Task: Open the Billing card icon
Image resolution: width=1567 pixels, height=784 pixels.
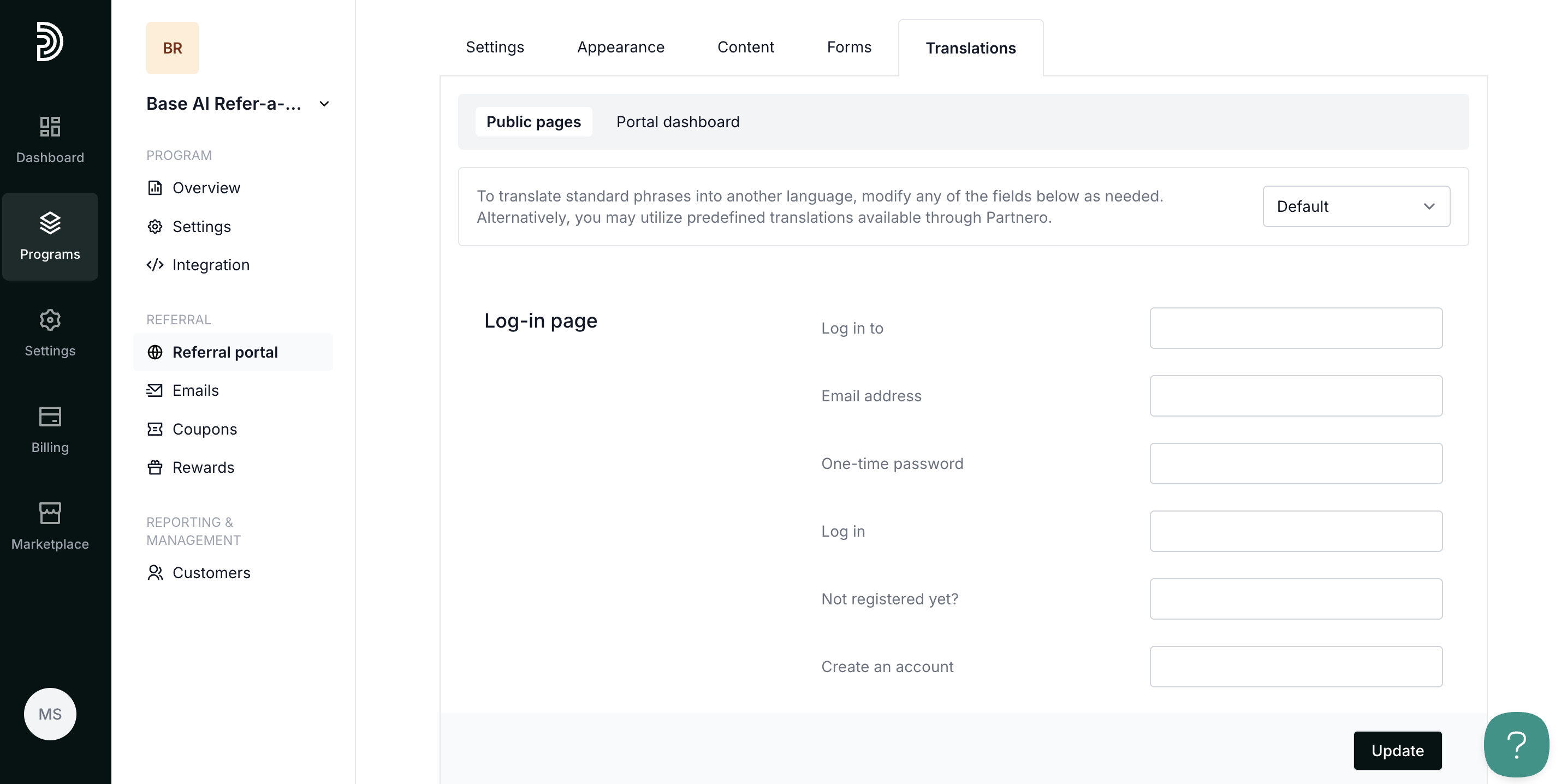Action: coord(50,417)
